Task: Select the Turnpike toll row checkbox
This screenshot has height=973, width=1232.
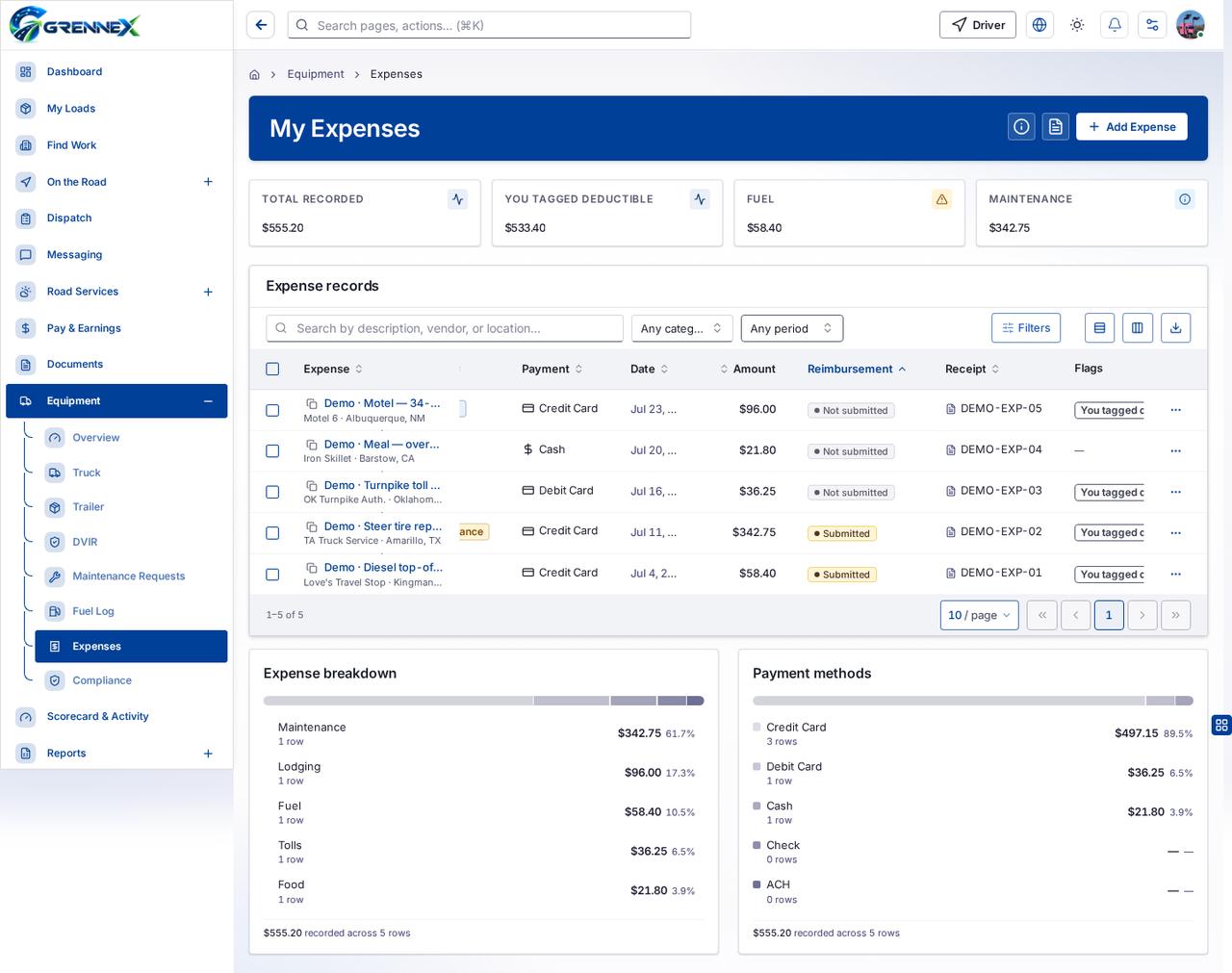Action: click(272, 492)
